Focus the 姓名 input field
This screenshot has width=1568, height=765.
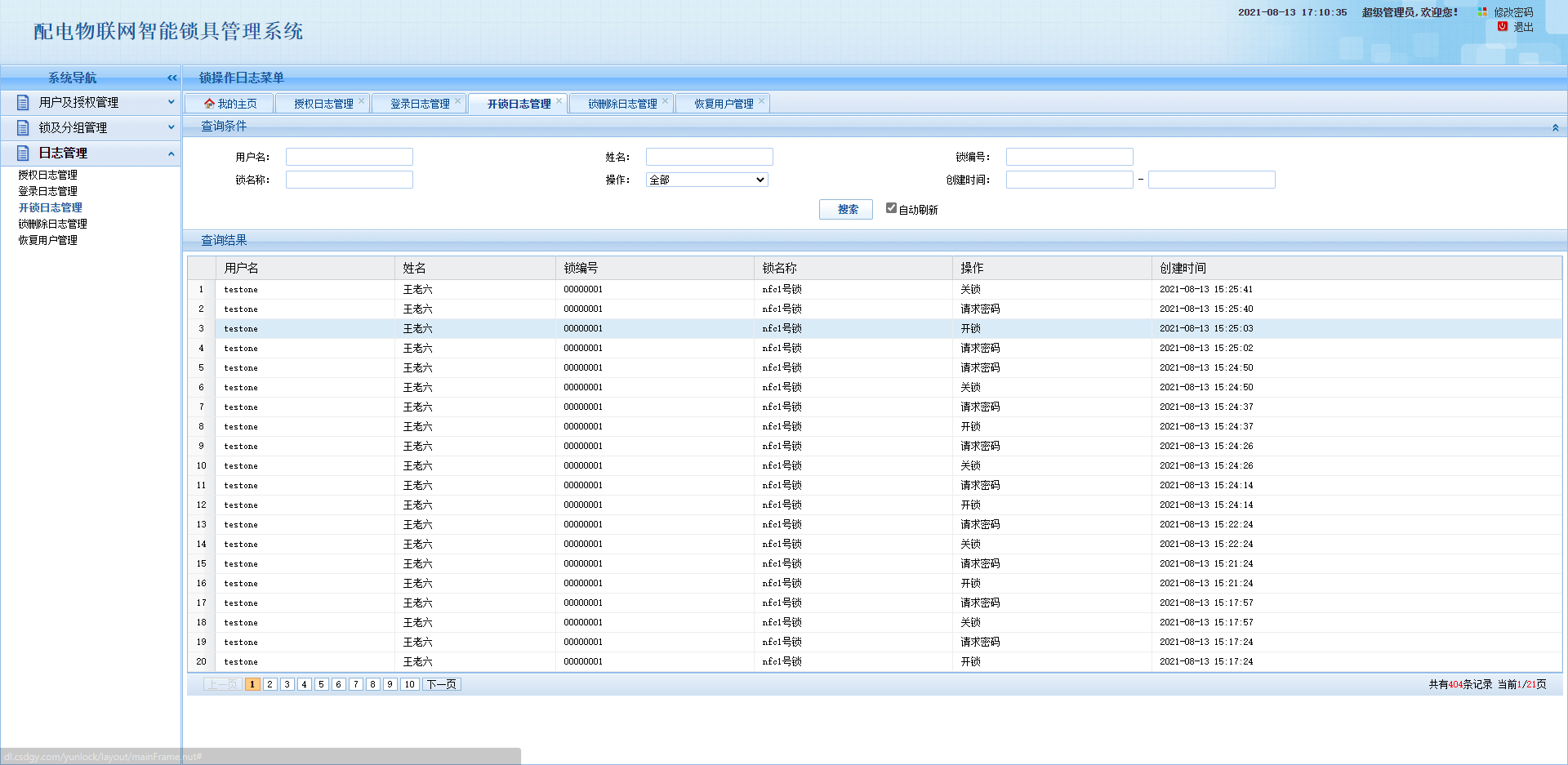710,157
